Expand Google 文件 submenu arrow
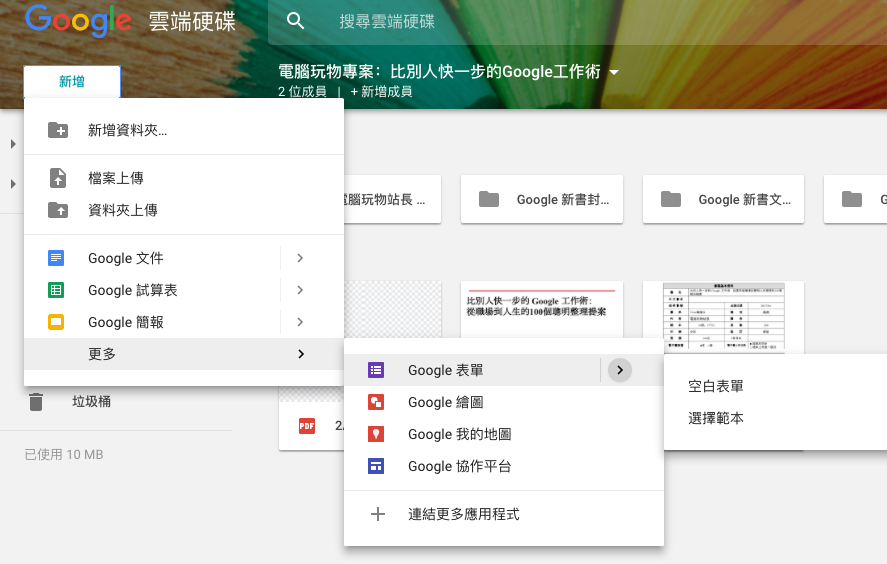 300,258
